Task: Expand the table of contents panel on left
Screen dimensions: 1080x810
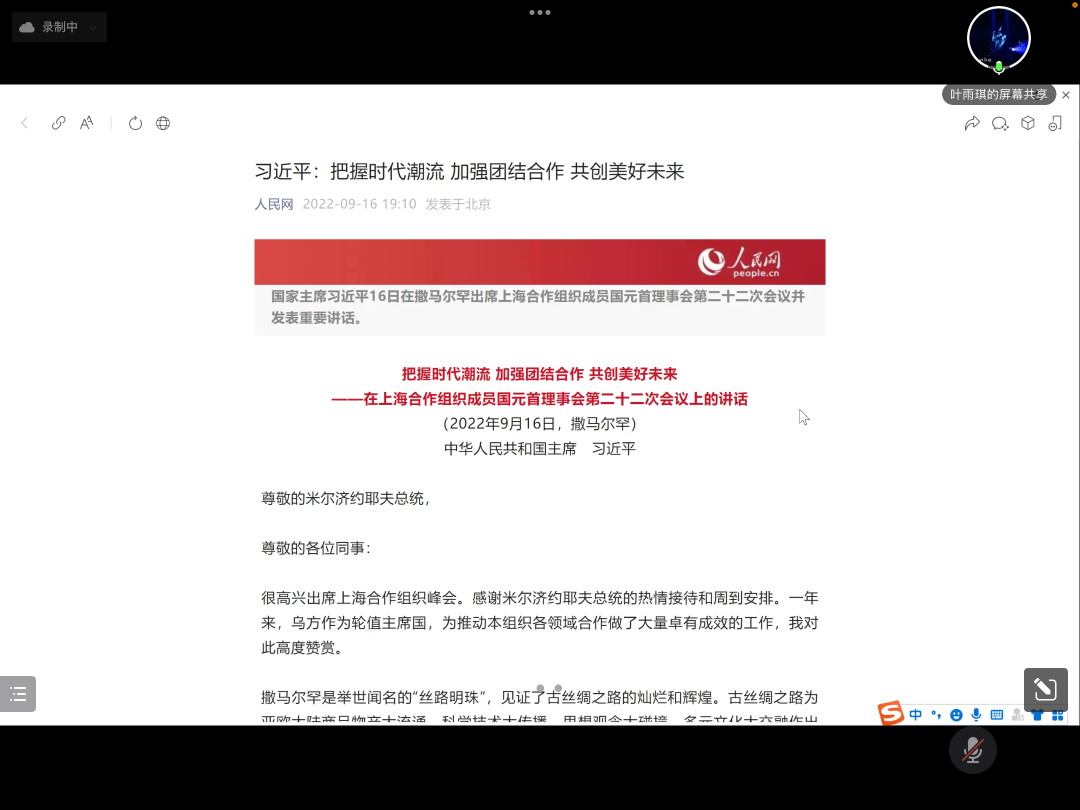Action: [x=18, y=693]
